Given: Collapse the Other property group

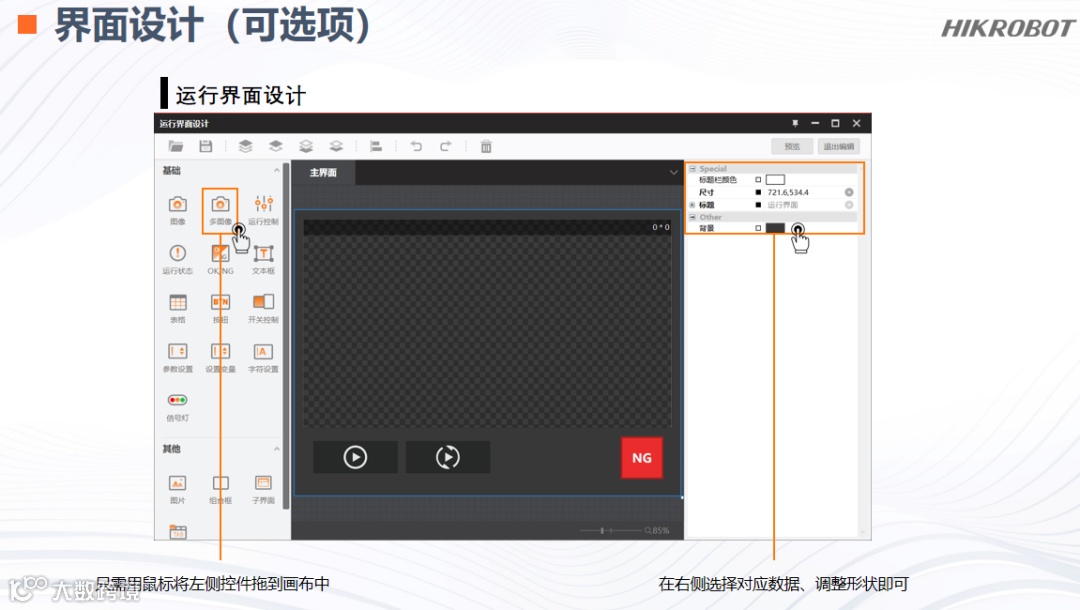Looking at the screenshot, I should click(693, 216).
